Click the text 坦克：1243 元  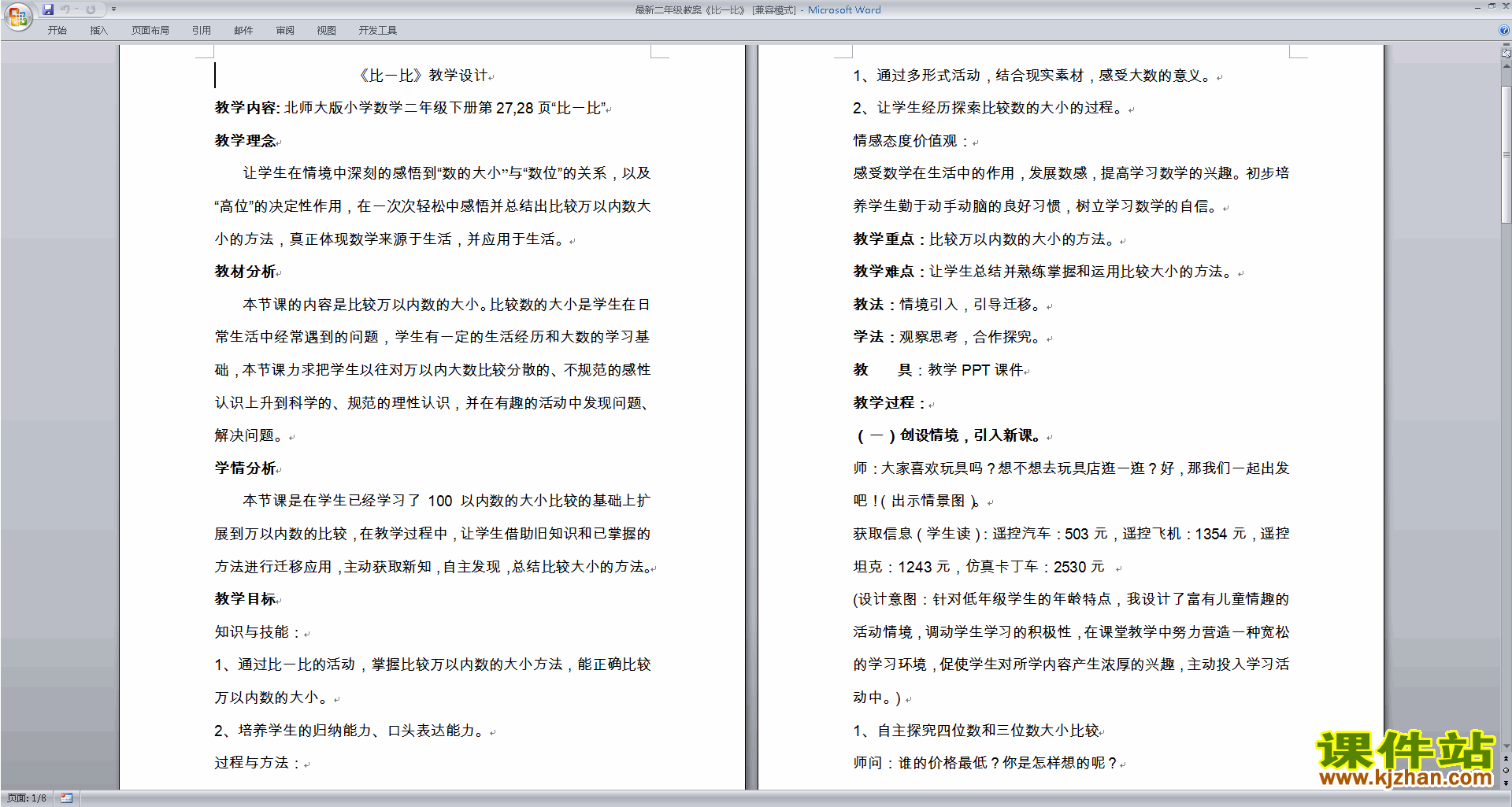pyautogui.click(x=902, y=567)
